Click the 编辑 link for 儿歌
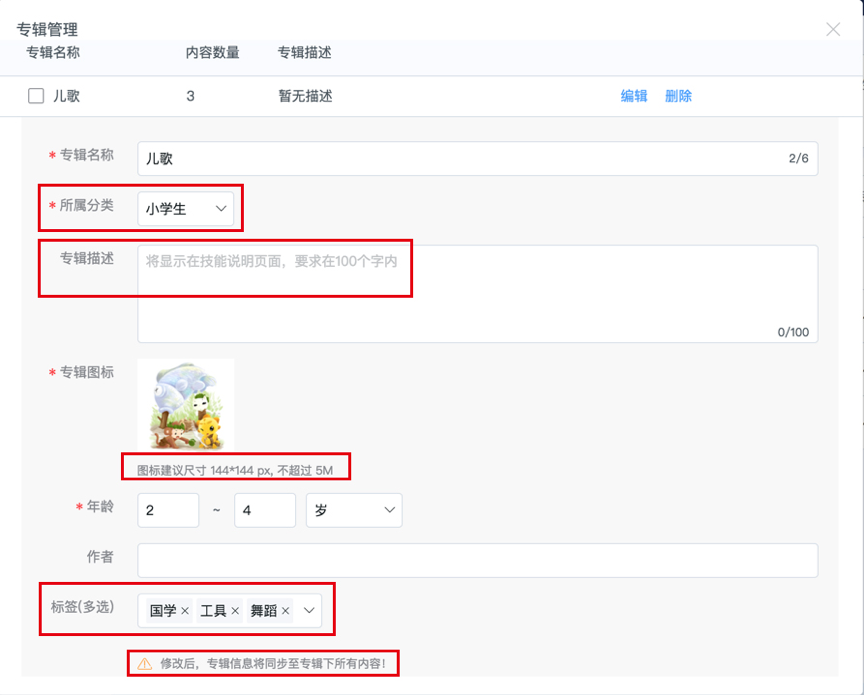864x695 pixels. click(x=634, y=96)
